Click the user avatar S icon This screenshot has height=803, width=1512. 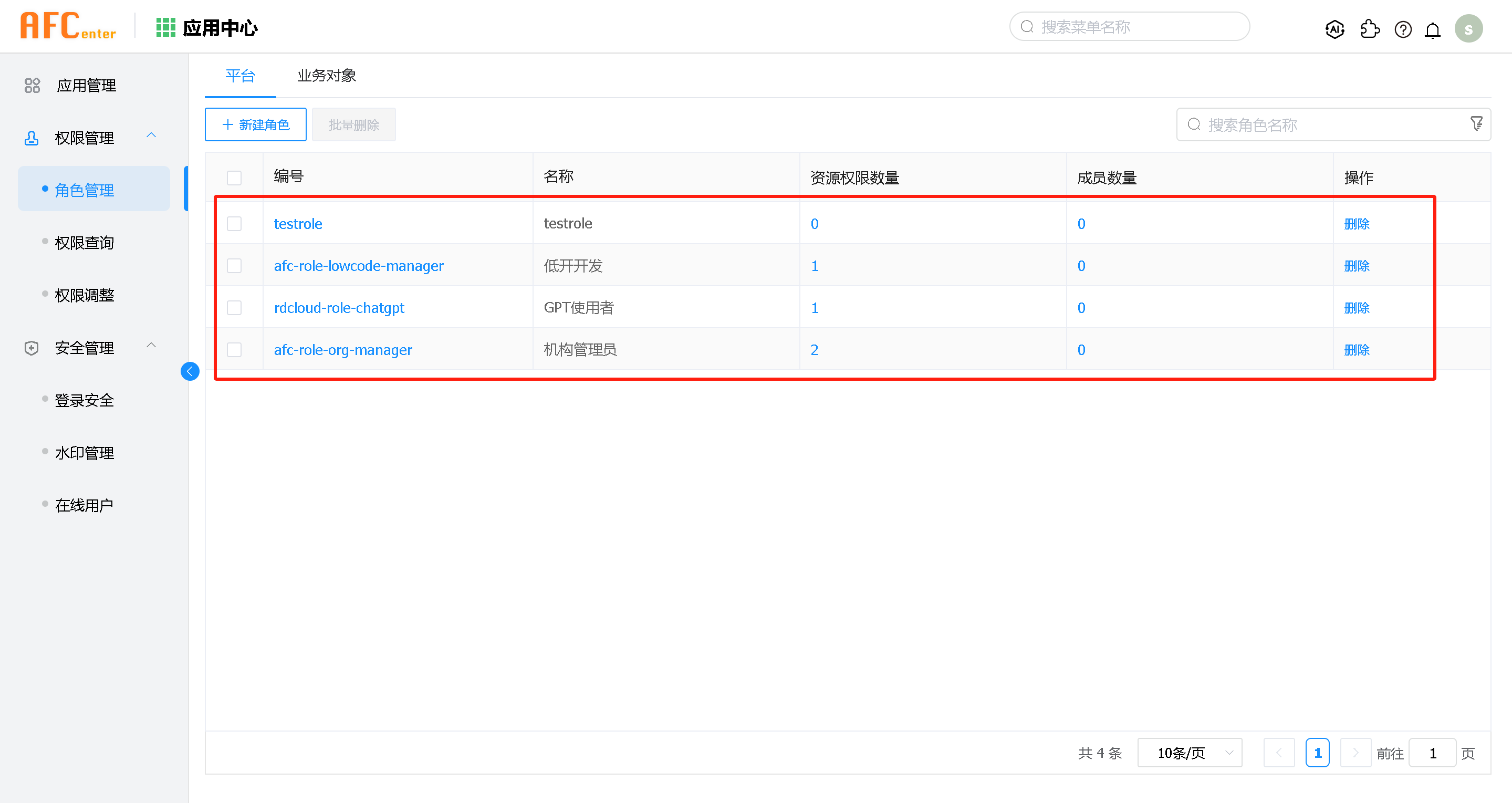pyautogui.click(x=1468, y=29)
